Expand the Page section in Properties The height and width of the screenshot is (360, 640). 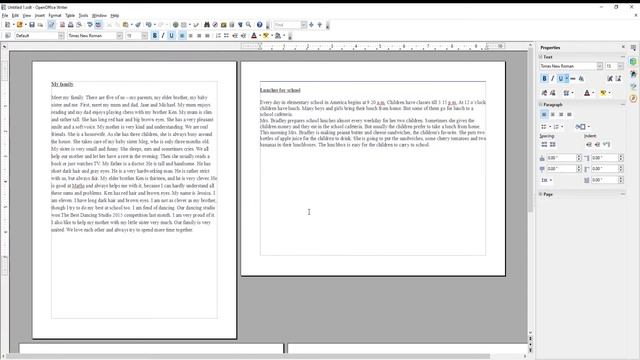pos(540,194)
